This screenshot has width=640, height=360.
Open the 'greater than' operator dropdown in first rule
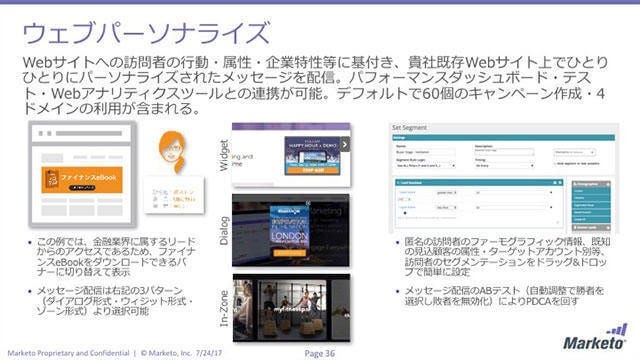pyautogui.click(x=446, y=193)
